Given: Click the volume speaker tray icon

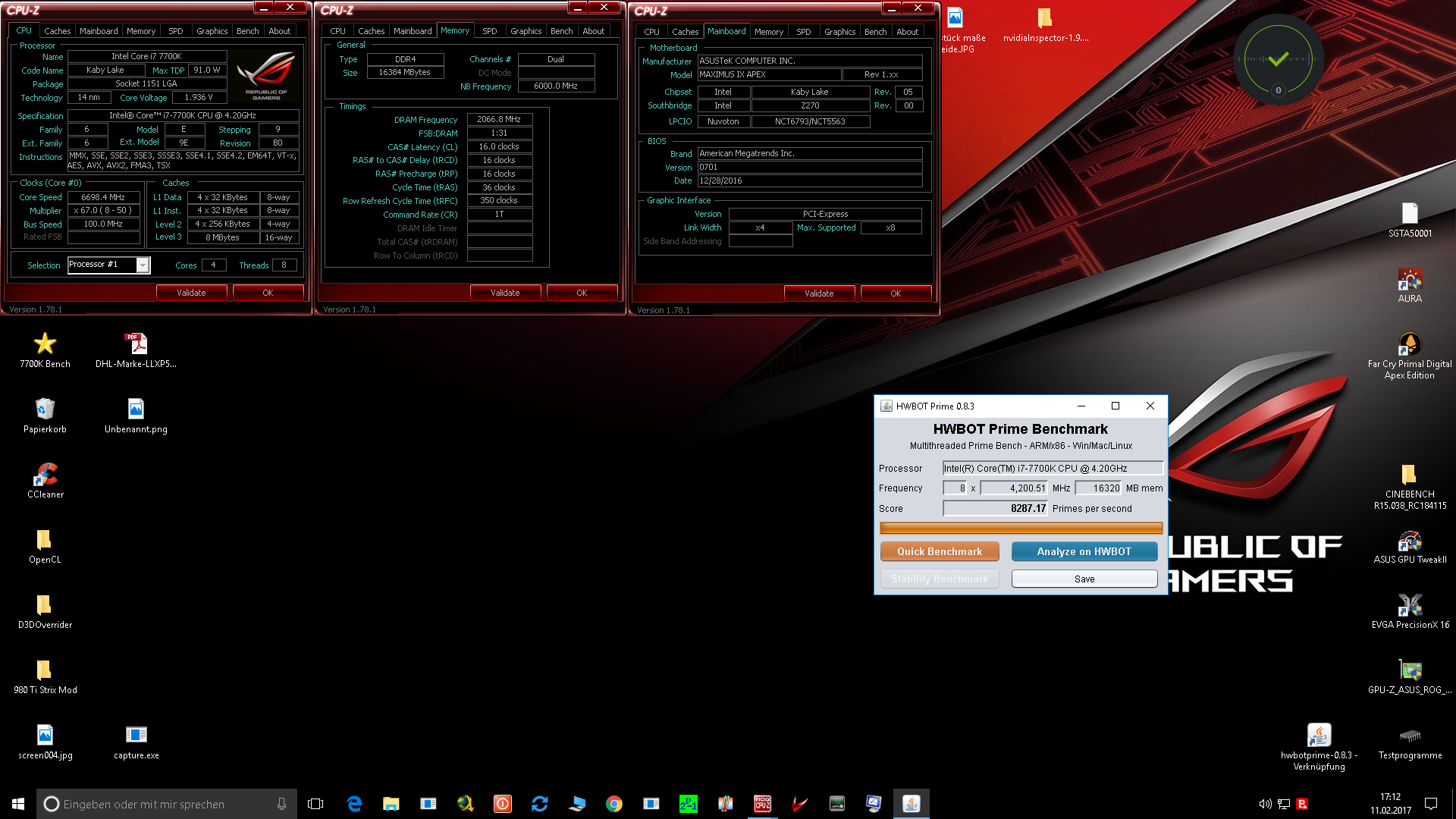Looking at the screenshot, I should (1265, 804).
